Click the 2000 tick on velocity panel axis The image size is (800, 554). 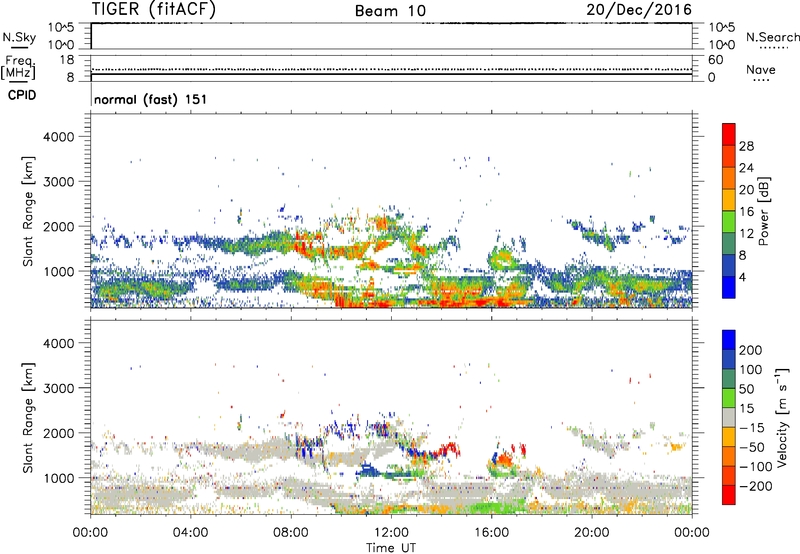click(x=58, y=433)
